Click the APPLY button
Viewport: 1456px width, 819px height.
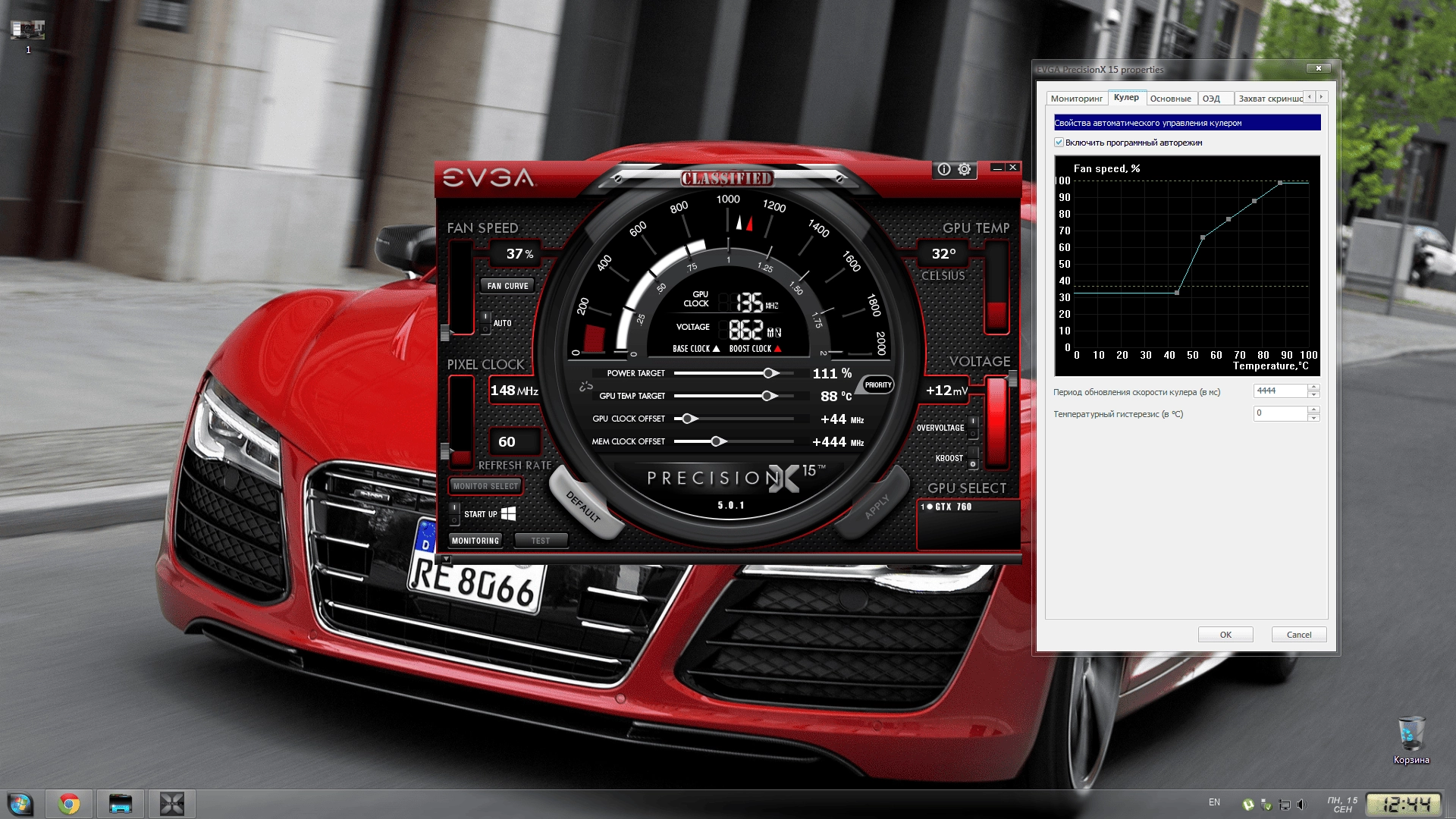876,505
